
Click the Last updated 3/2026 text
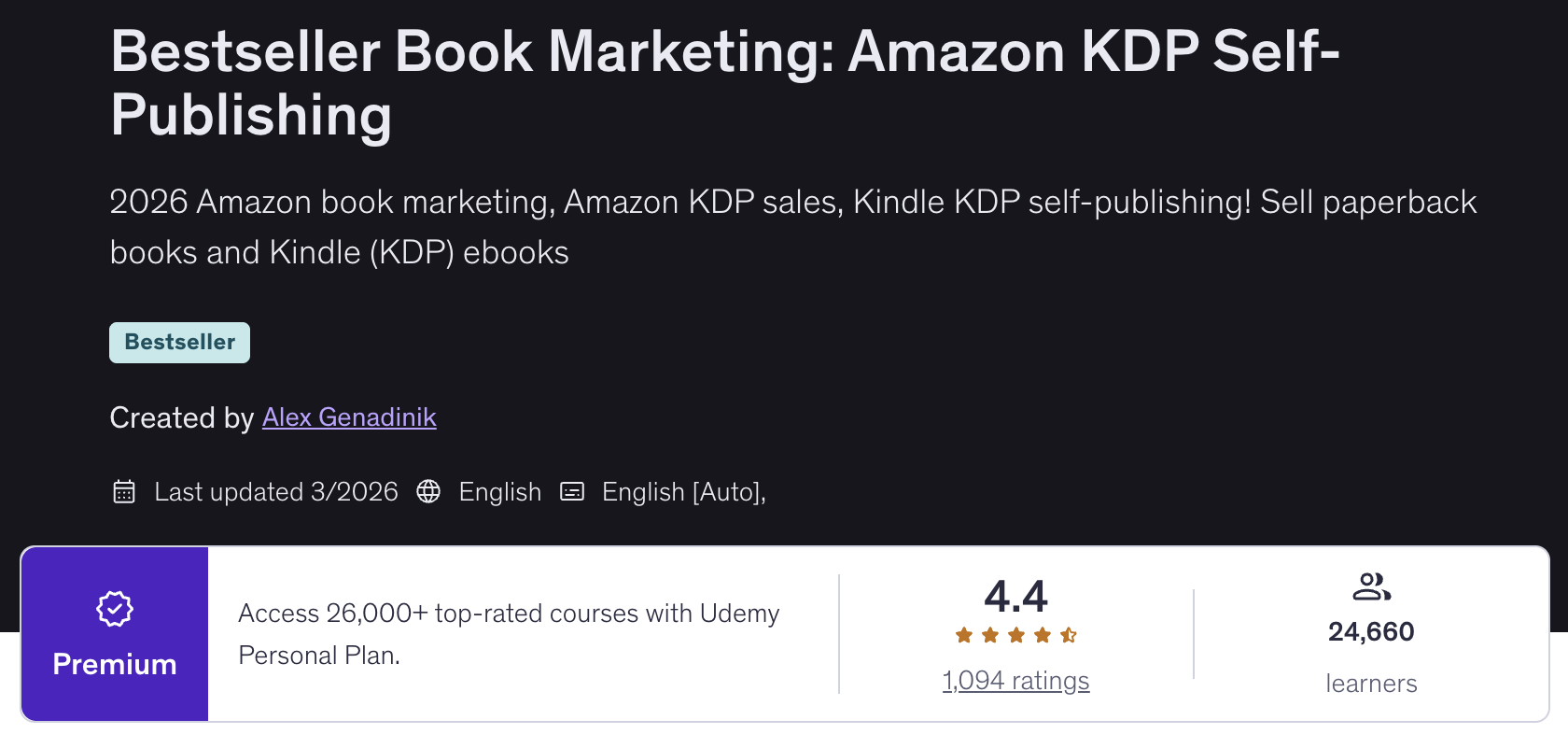(276, 492)
